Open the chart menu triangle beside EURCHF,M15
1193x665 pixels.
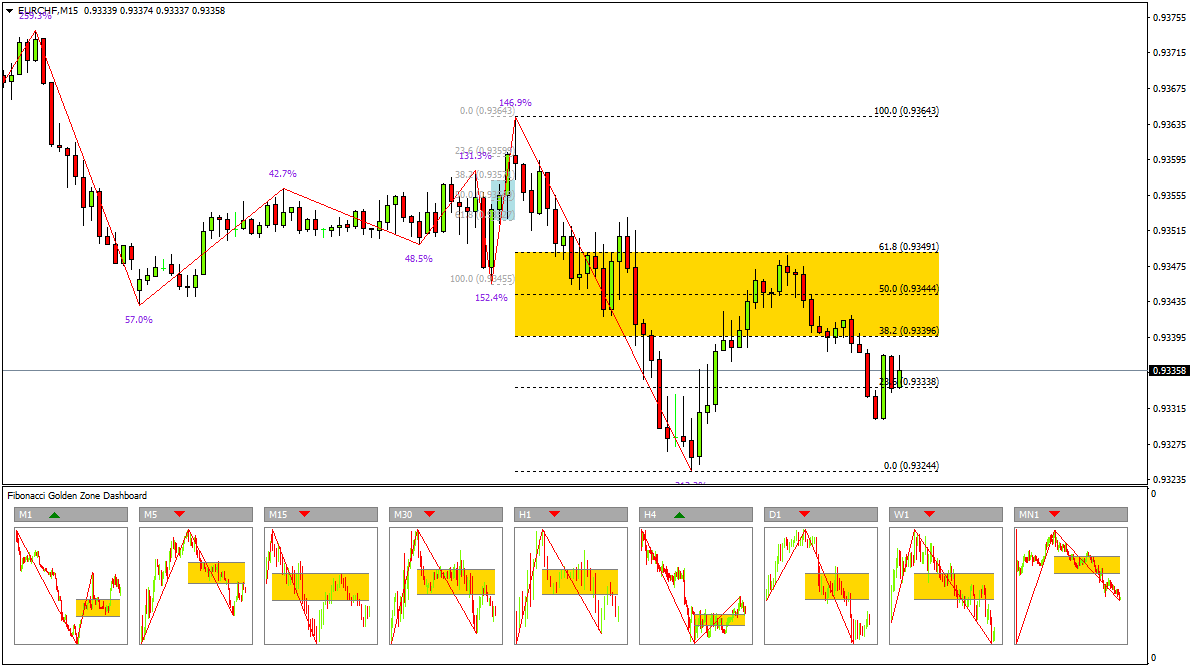pyautogui.click(x=10, y=10)
